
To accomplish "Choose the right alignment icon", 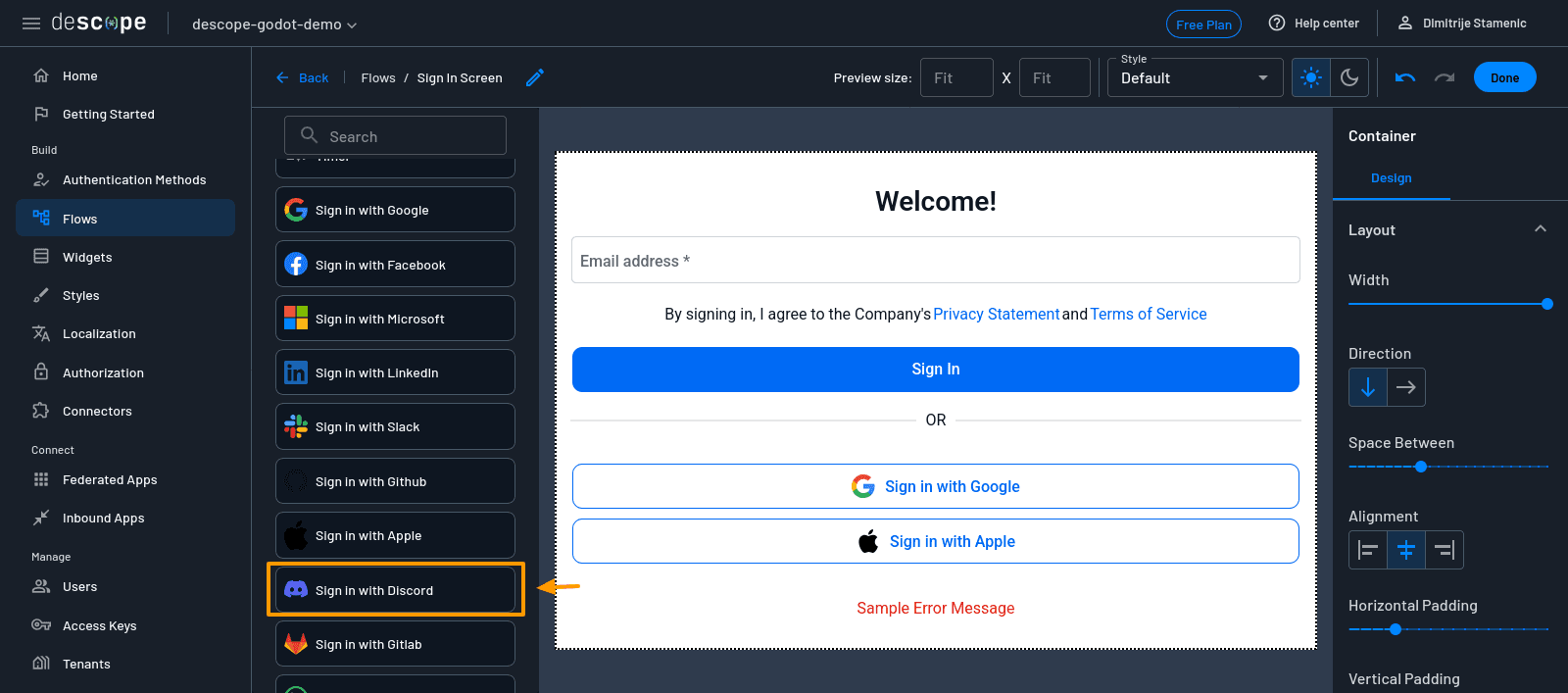I will tap(1444, 551).
